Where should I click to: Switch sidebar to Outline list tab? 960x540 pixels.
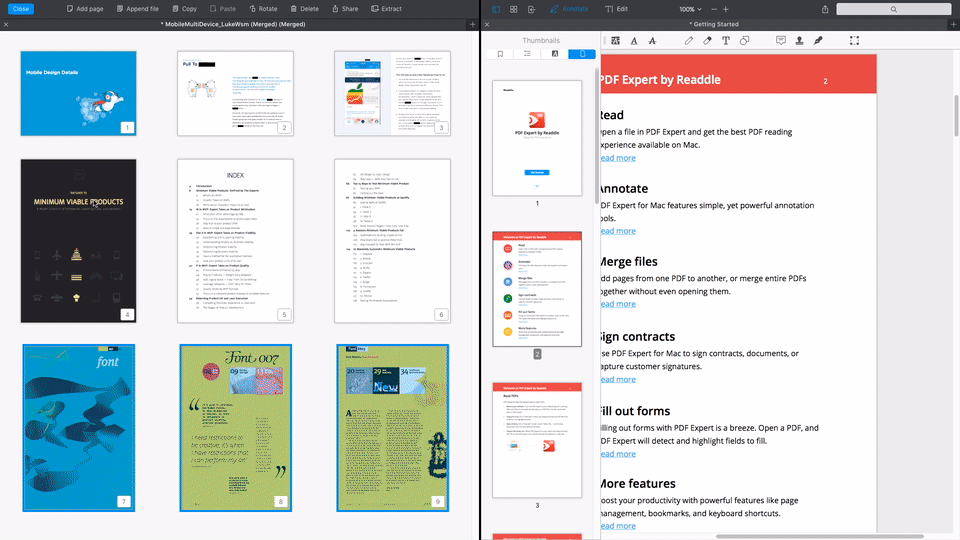click(x=527, y=54)
